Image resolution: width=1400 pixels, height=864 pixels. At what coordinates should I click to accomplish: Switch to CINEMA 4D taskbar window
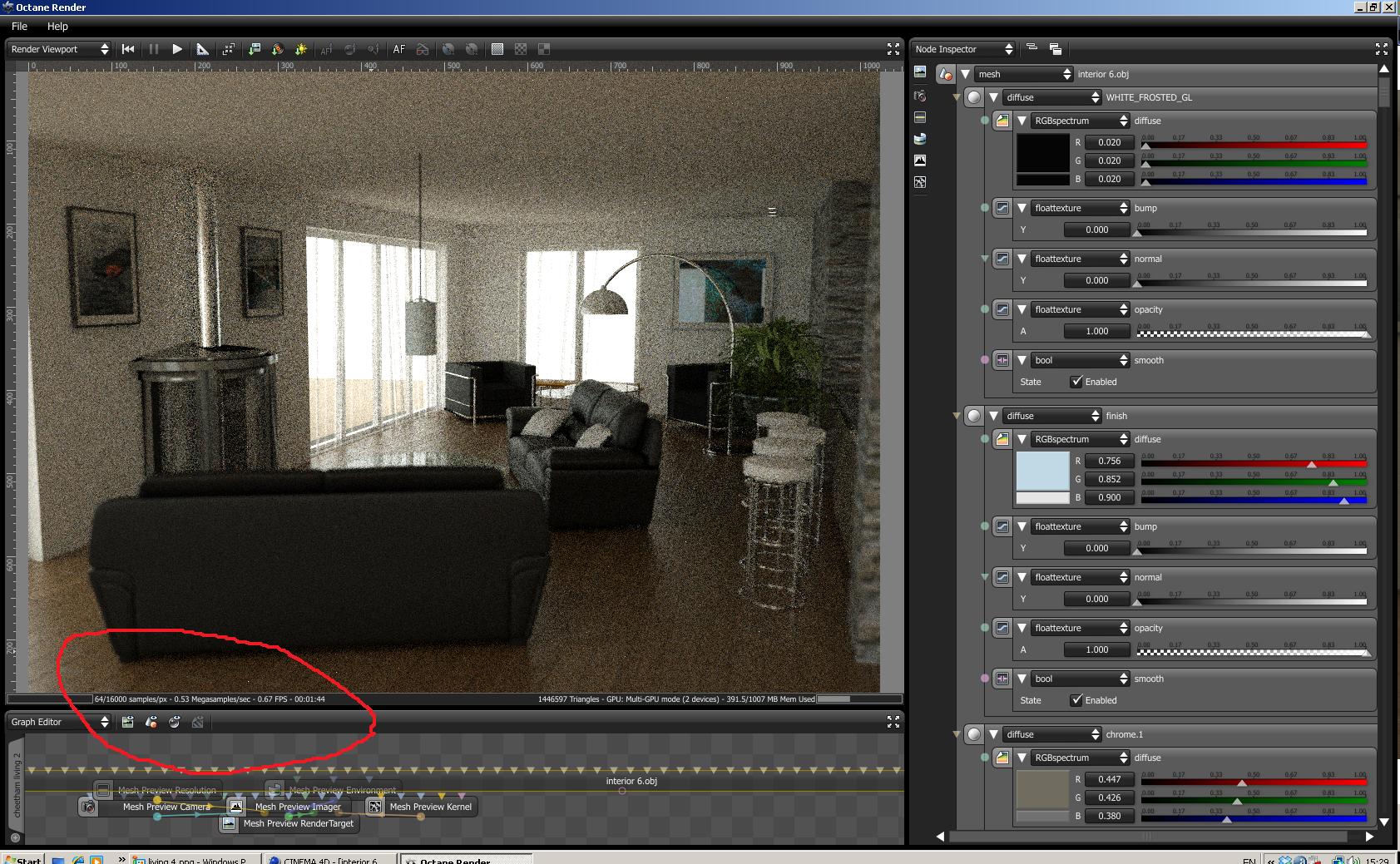coord(330,860)
